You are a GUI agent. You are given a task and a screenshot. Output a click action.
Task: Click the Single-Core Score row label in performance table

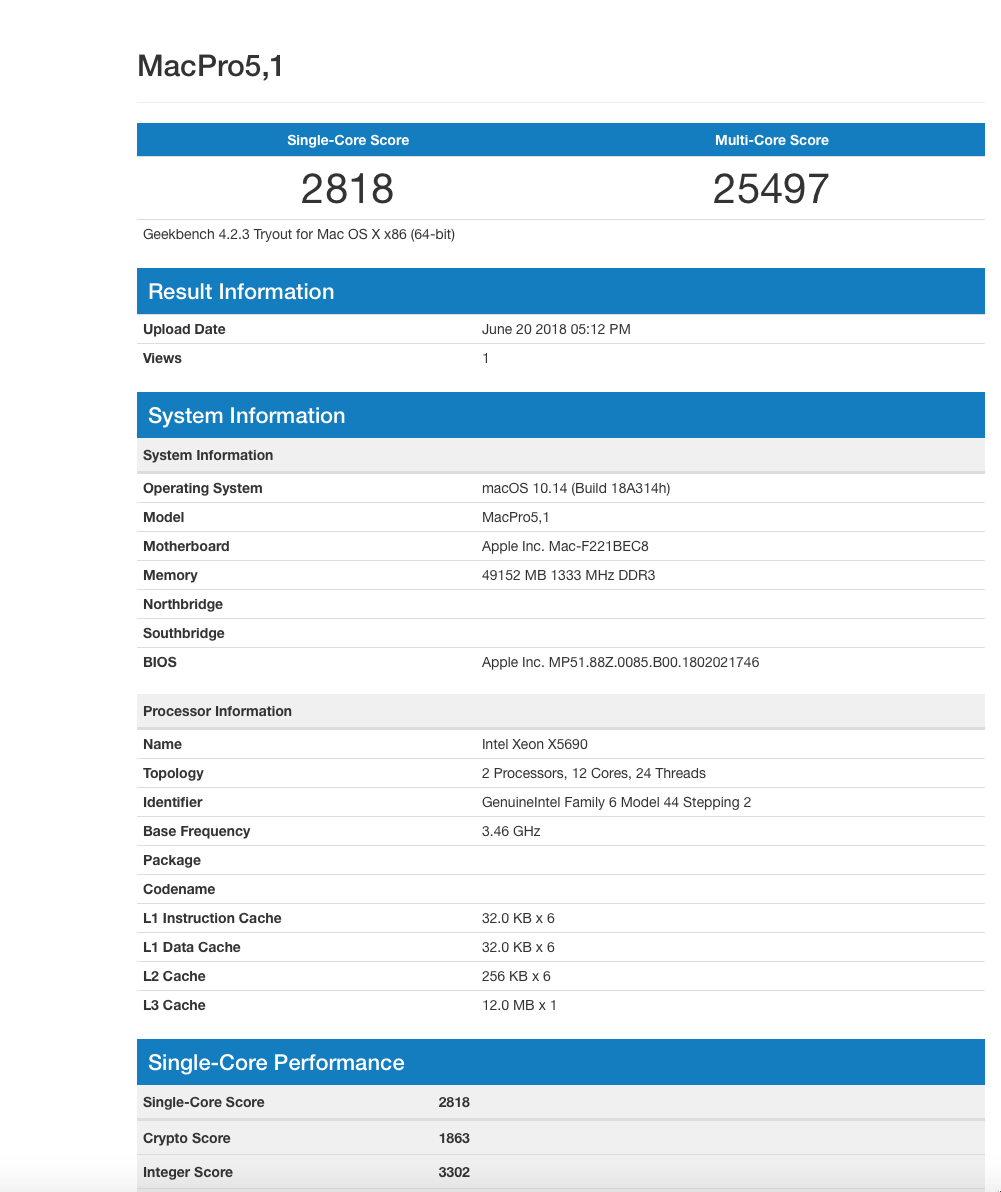(204, 1102)
